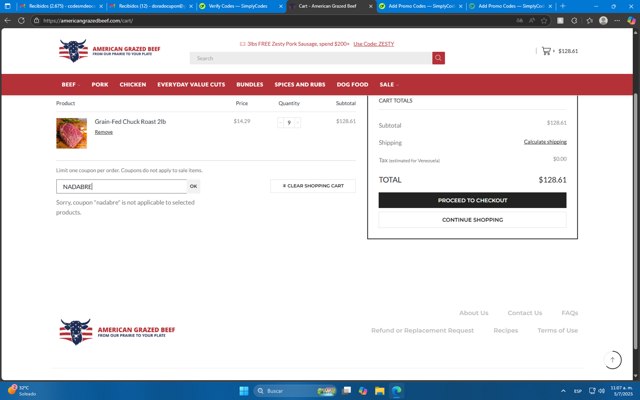Open SPICES AND RUBS category
The width and height of the screenshot is (640, 400).
[x=300, y=84]
